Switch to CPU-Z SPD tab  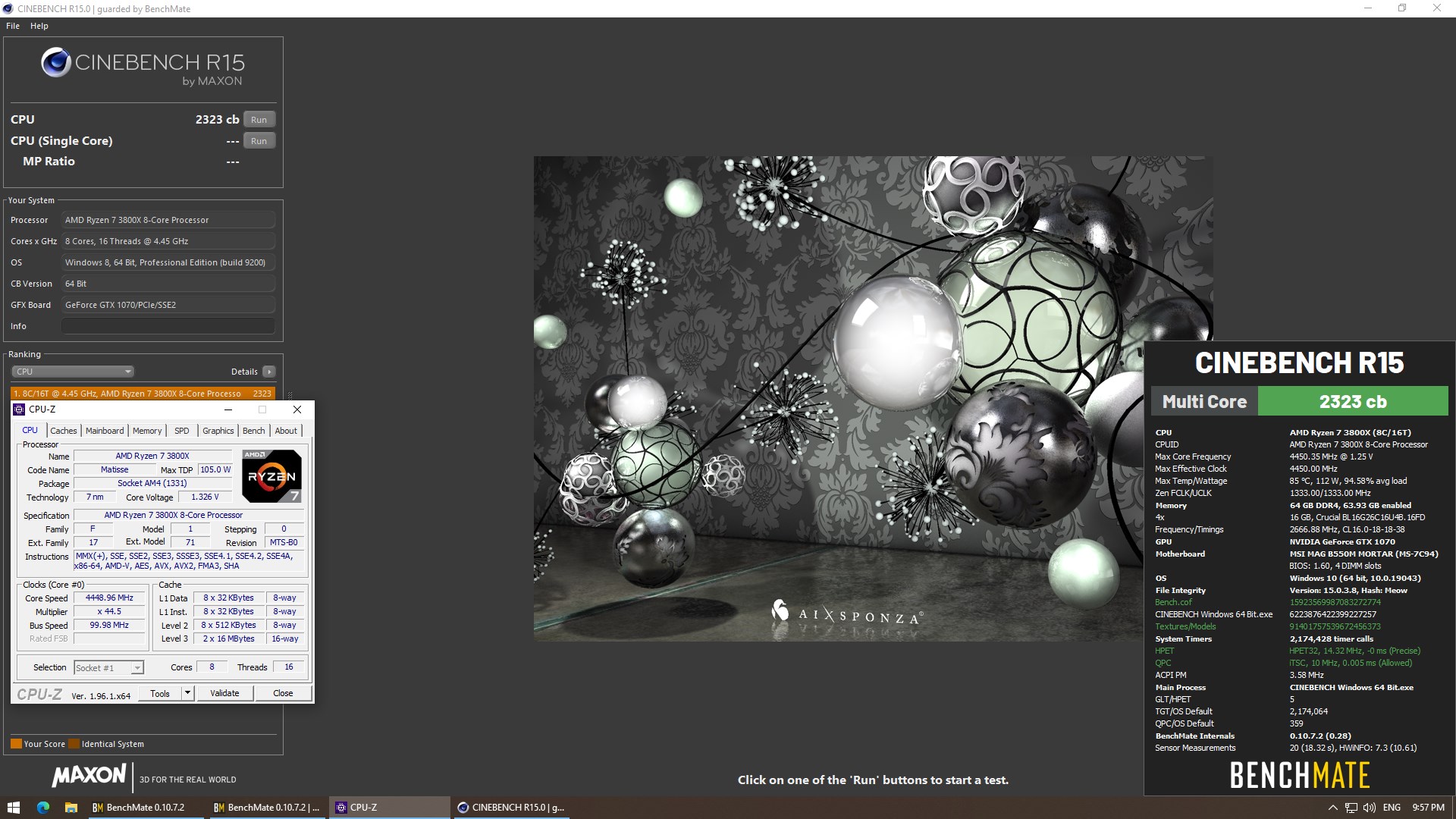coord(182,431)
